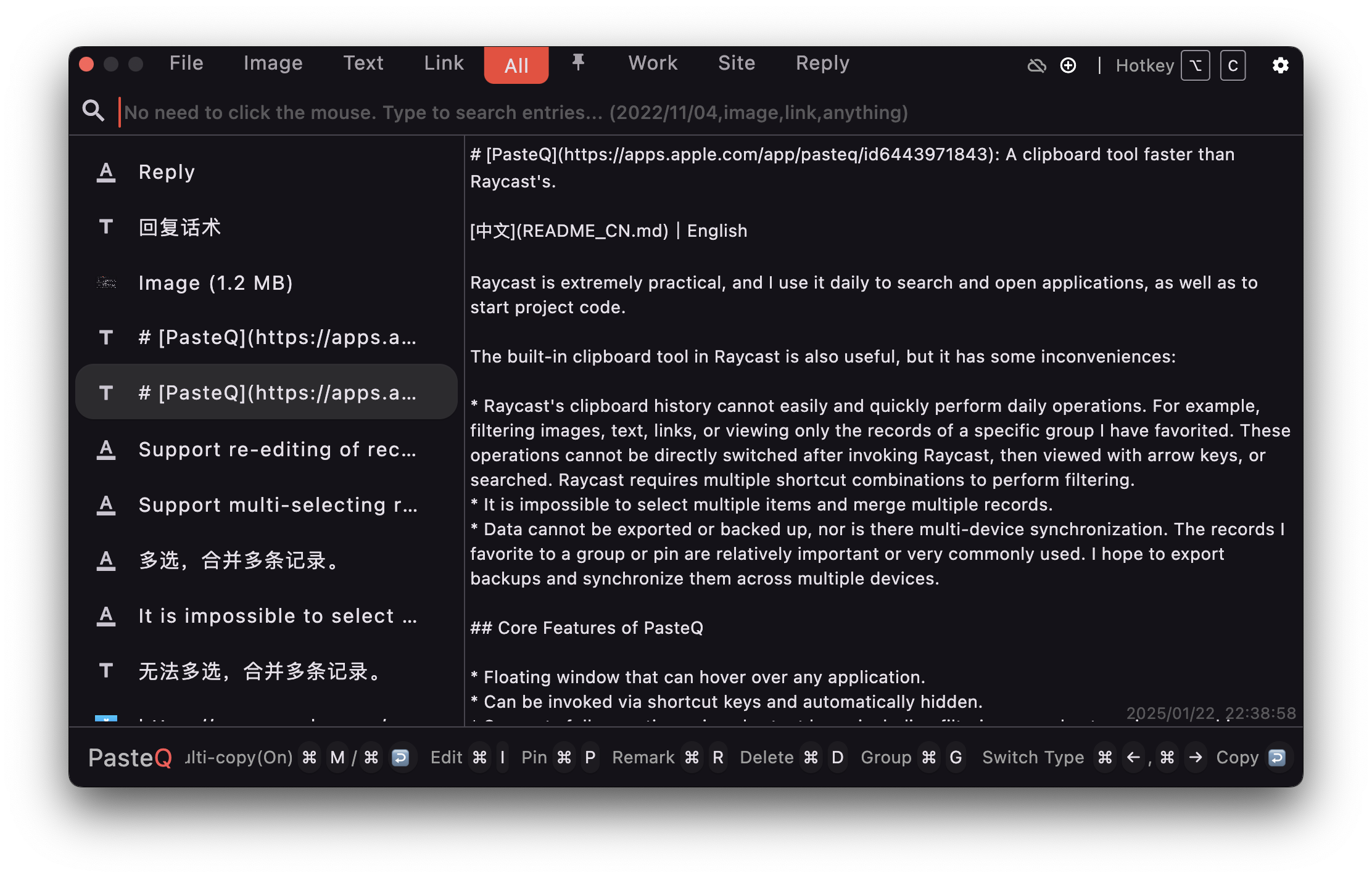This screenshot has height=878, width=1372.
Task: Click the remark icon beside Reply entry
Action: coord(106,172)
